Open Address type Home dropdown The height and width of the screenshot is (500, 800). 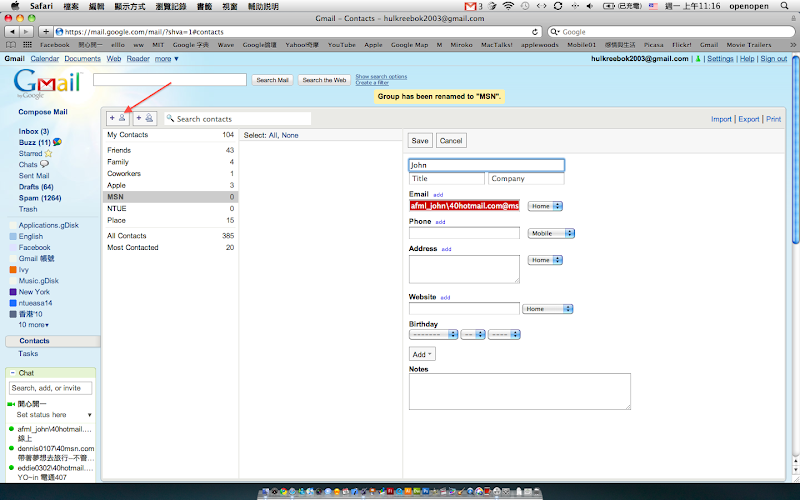coord(545,260)
